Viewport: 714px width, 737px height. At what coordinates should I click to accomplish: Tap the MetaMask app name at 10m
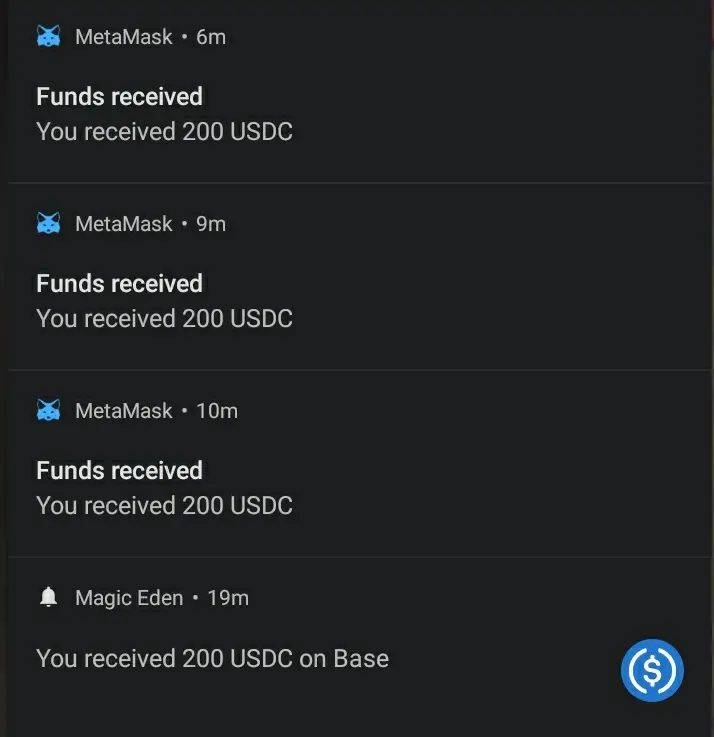(x=124, y=411)
